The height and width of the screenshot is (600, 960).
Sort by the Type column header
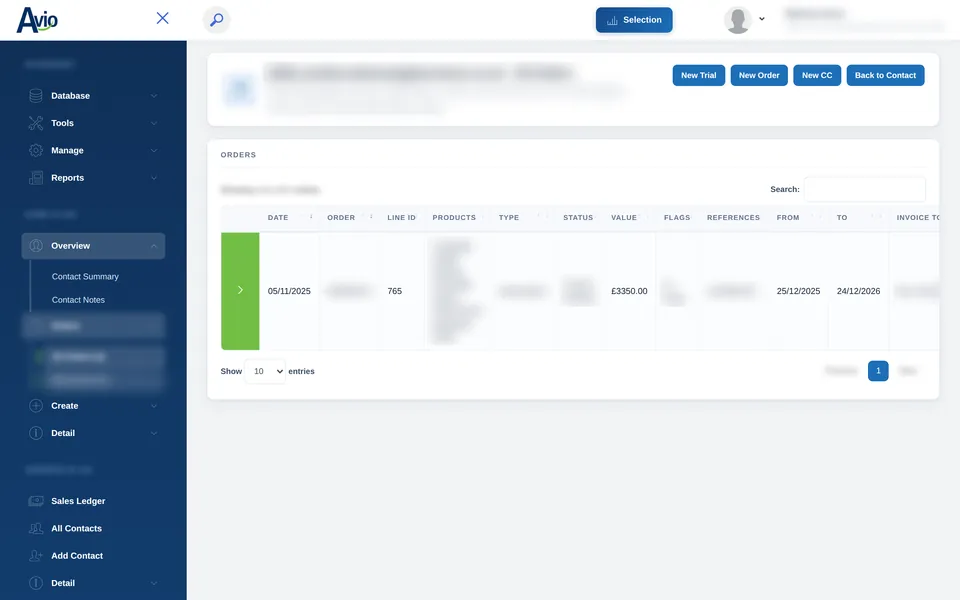pyautogui.click(x=509, y=217)
